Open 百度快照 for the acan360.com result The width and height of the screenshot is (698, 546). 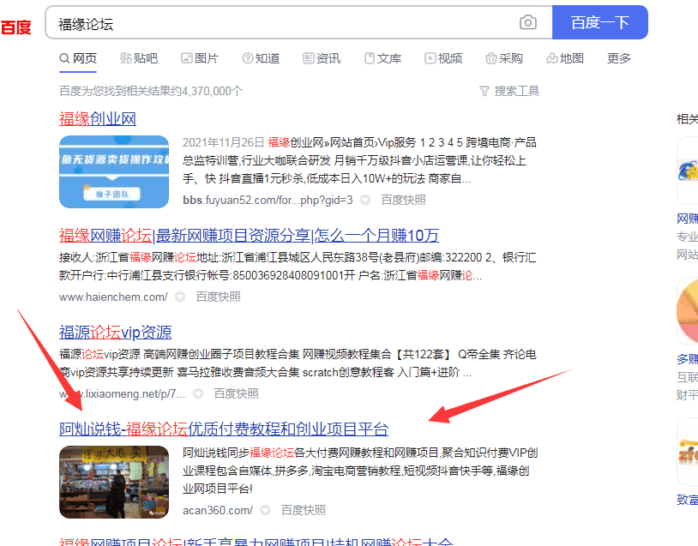tap(304, 510)
